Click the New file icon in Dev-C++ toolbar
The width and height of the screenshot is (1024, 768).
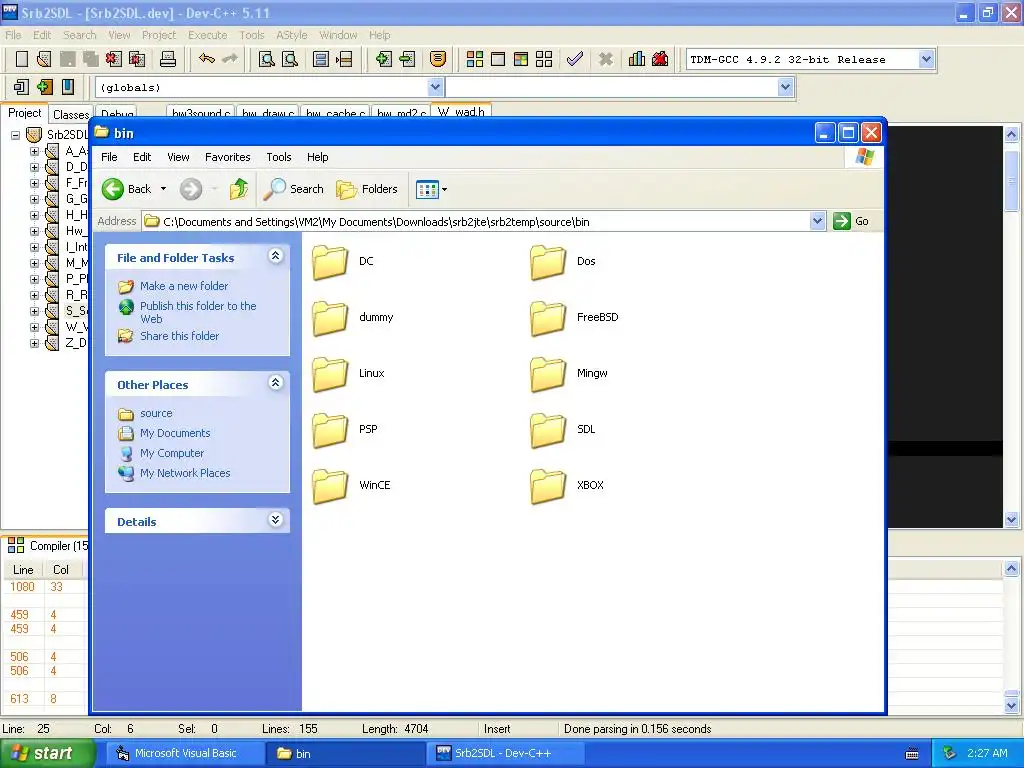point(22,59)
